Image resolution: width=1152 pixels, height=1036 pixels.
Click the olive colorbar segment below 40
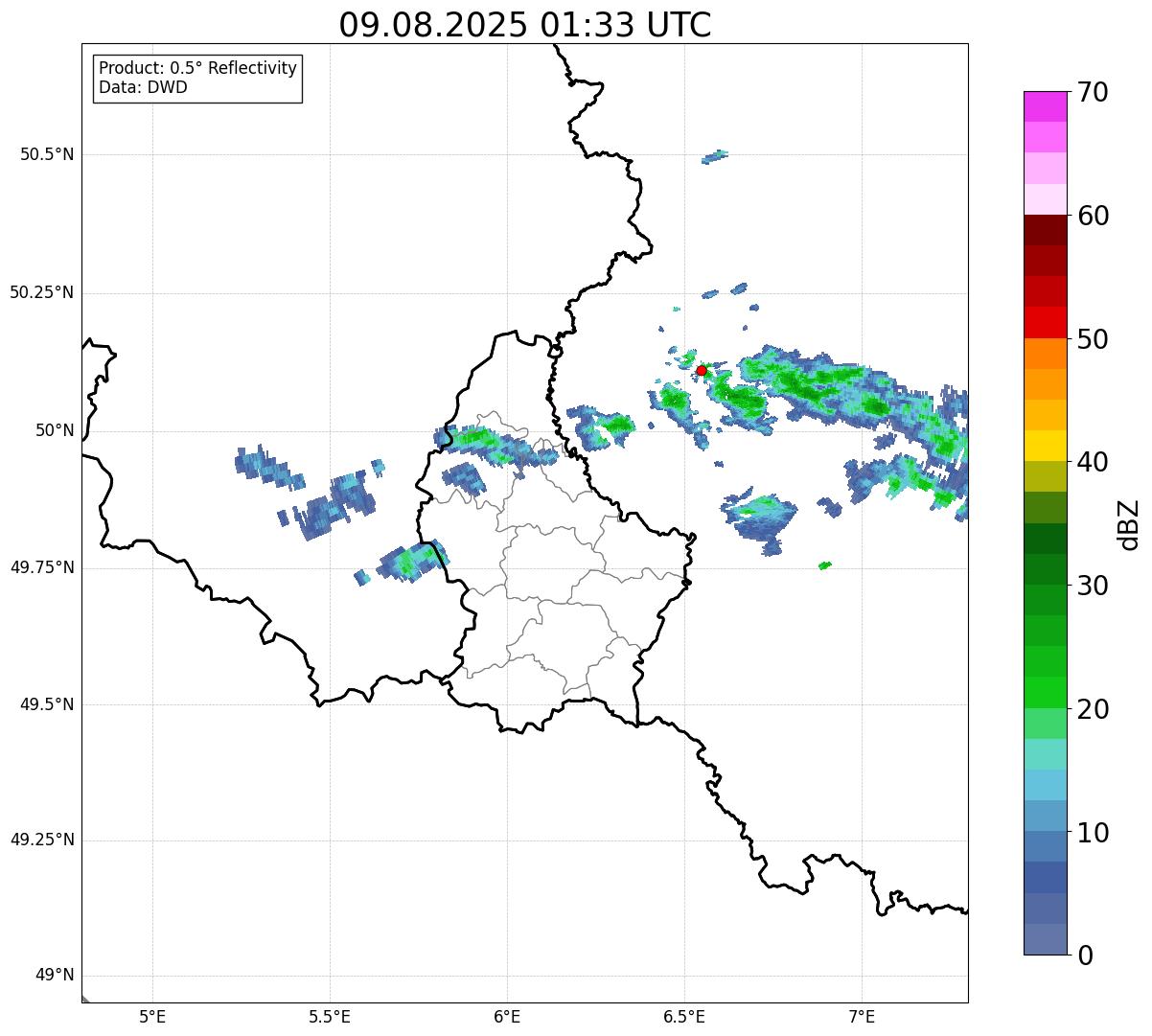1045,476
